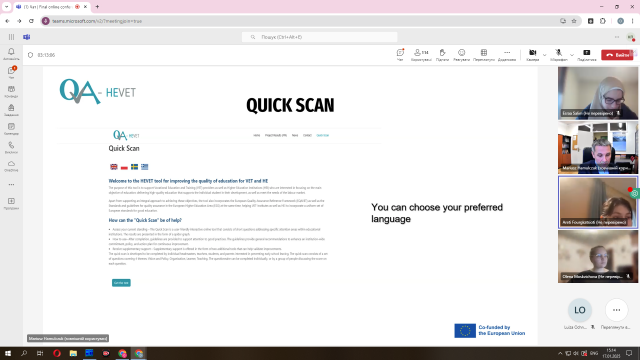
Task: Expand microphone options dropdown arrow
Action: click(x=572, y=55)
